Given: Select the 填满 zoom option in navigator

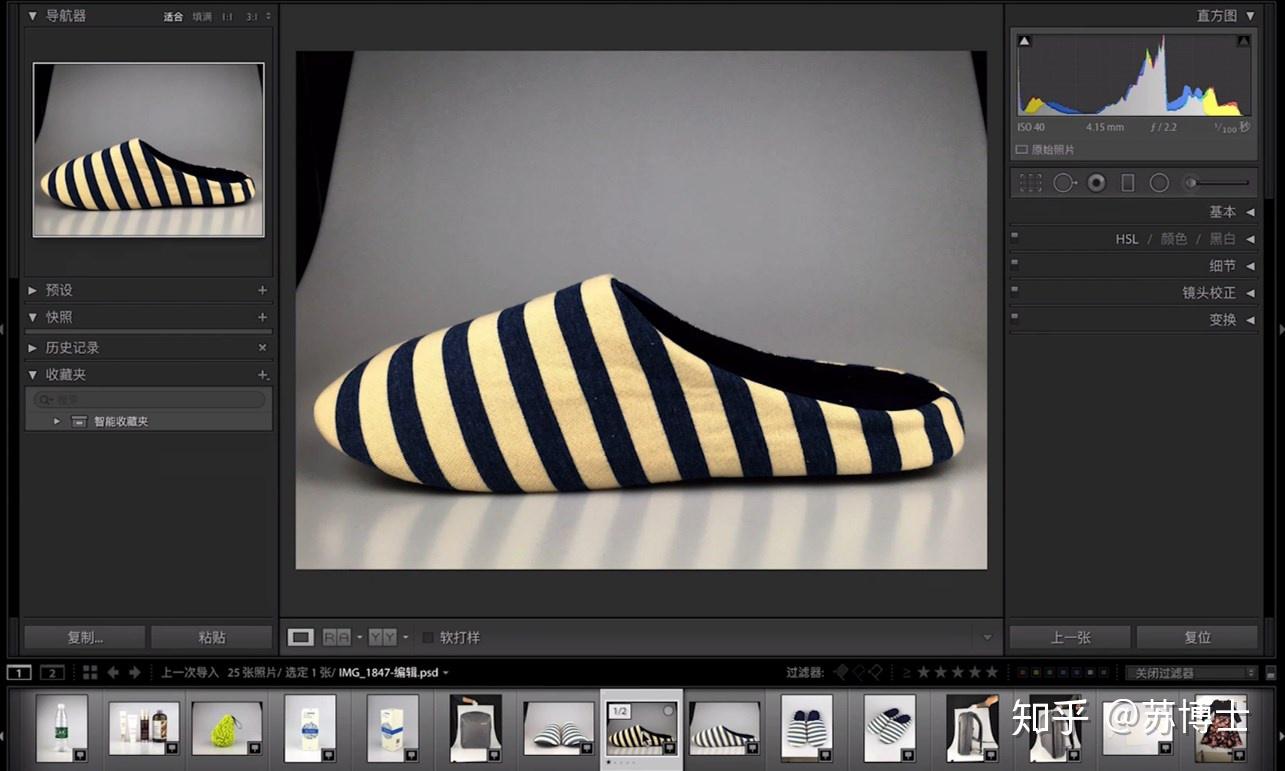Looking at the screenshot, I should click(x=202, y=17).
